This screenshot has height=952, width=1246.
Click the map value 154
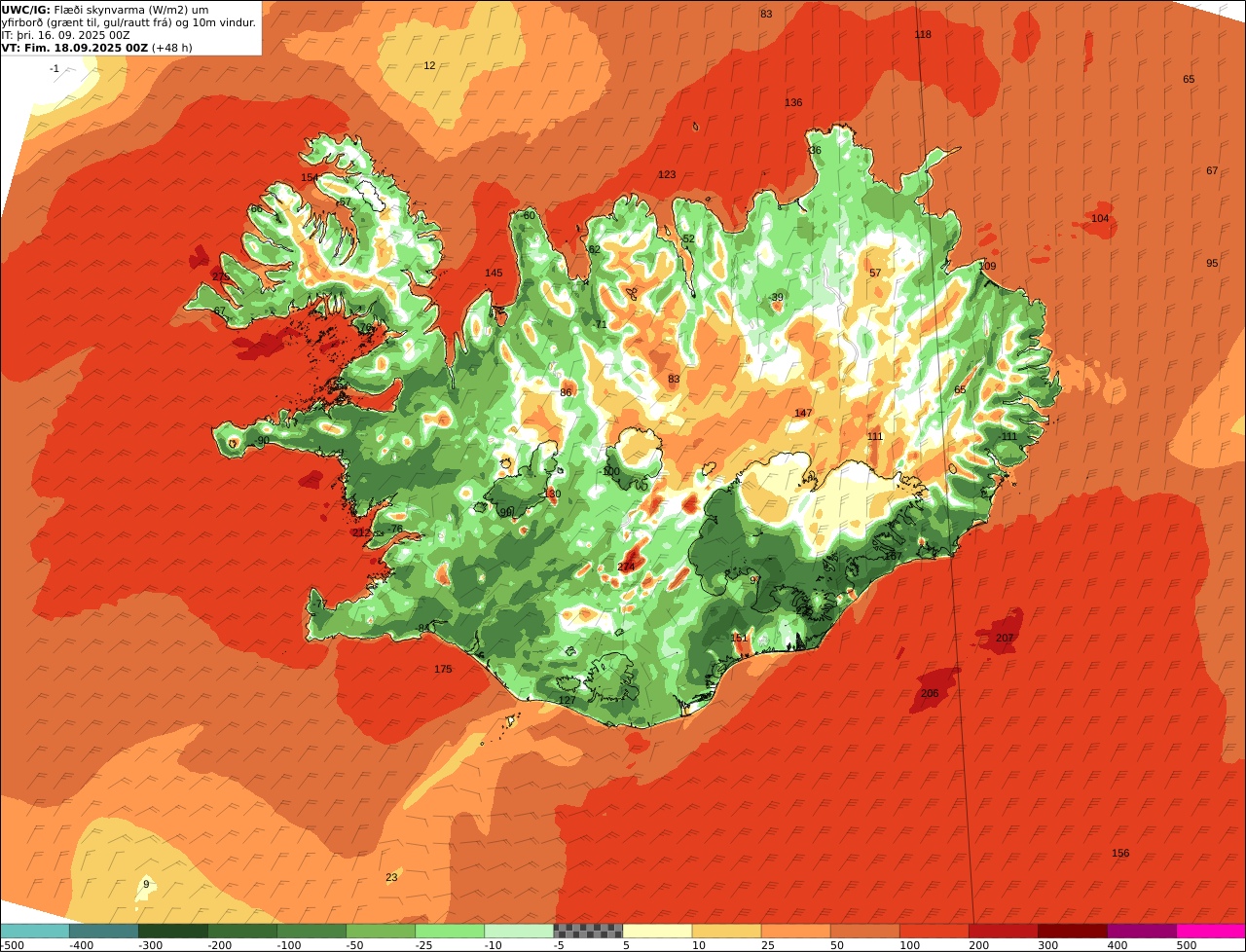(310, 178)
